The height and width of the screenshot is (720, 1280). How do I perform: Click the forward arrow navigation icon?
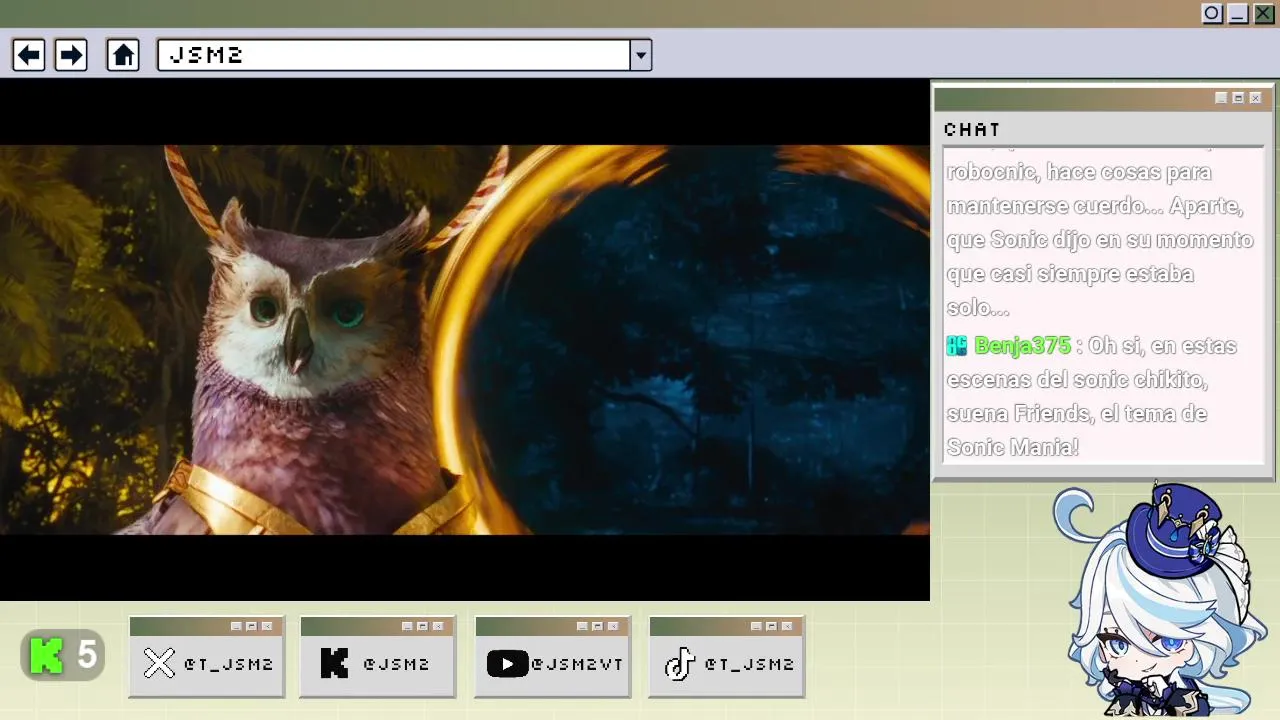71,55
